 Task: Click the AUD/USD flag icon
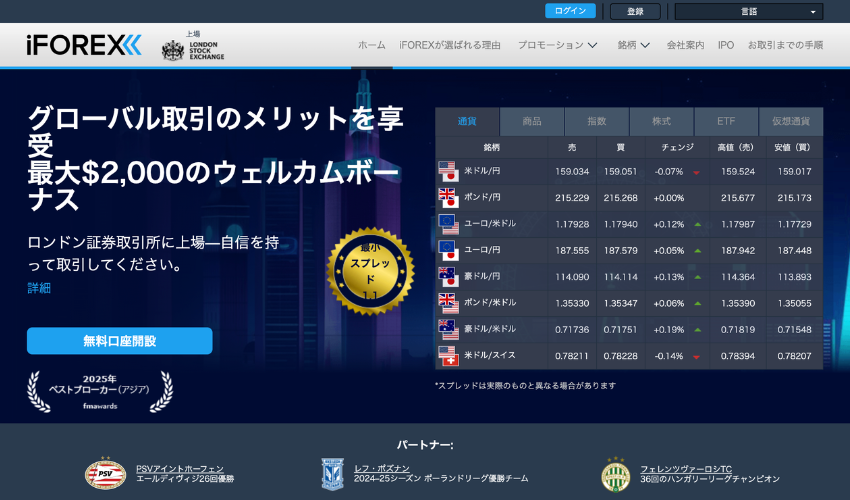pos(448,329)
